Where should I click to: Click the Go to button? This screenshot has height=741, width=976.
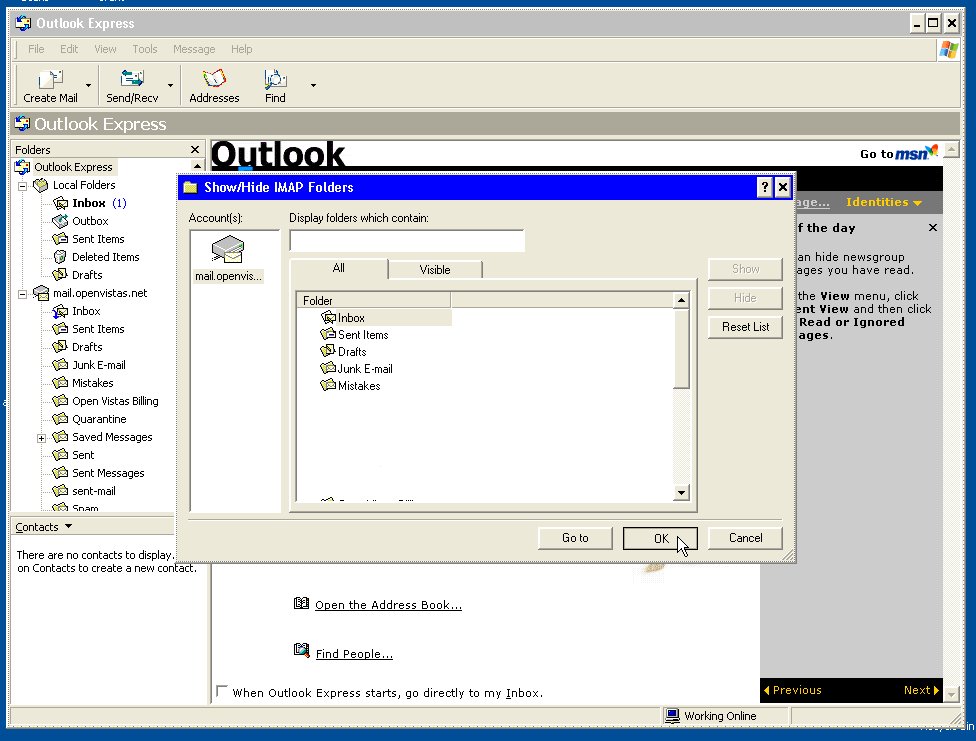click(575, 538)
